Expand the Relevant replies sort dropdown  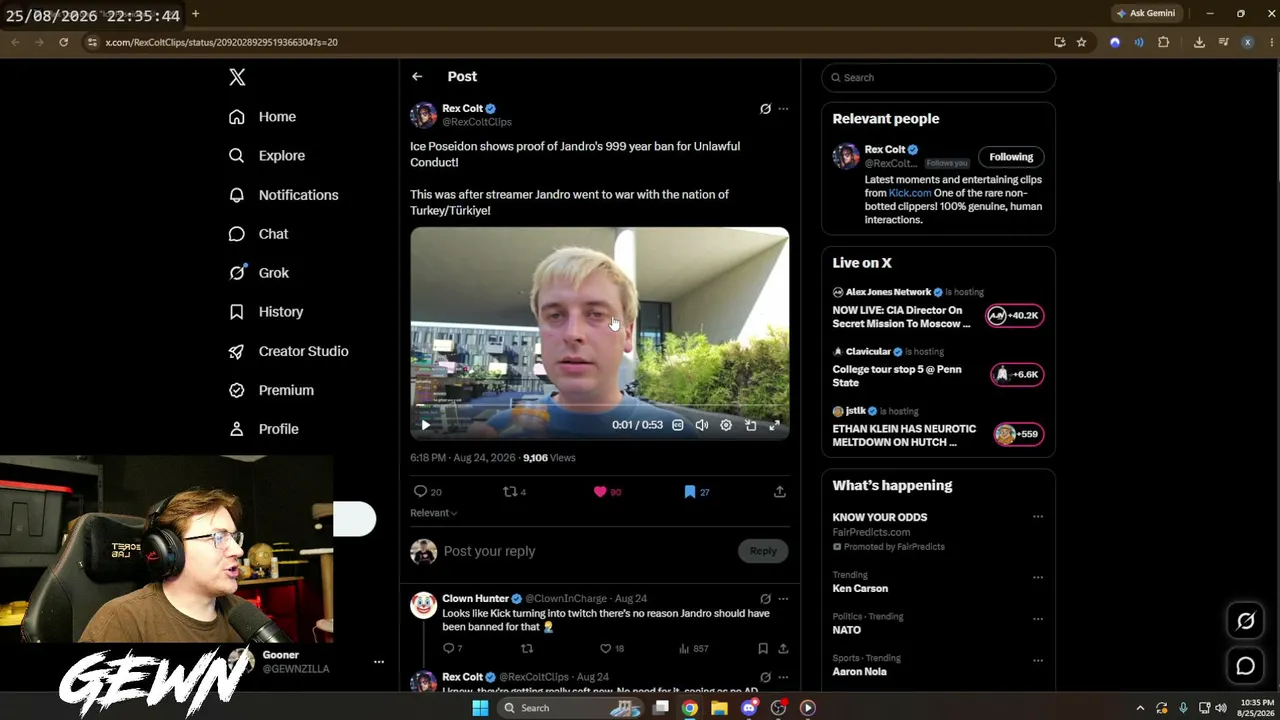tap(434, 513)
